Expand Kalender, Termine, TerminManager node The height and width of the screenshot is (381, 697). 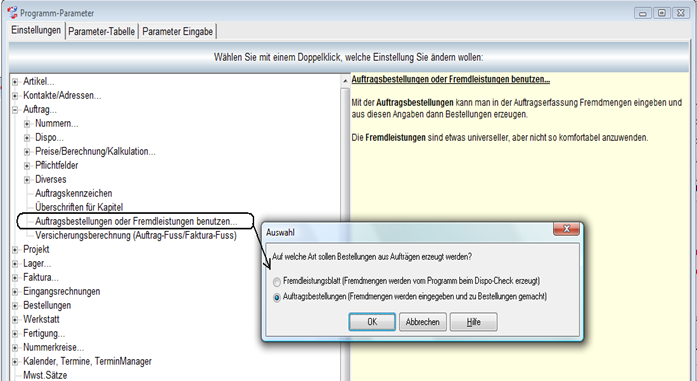(15, 362)
